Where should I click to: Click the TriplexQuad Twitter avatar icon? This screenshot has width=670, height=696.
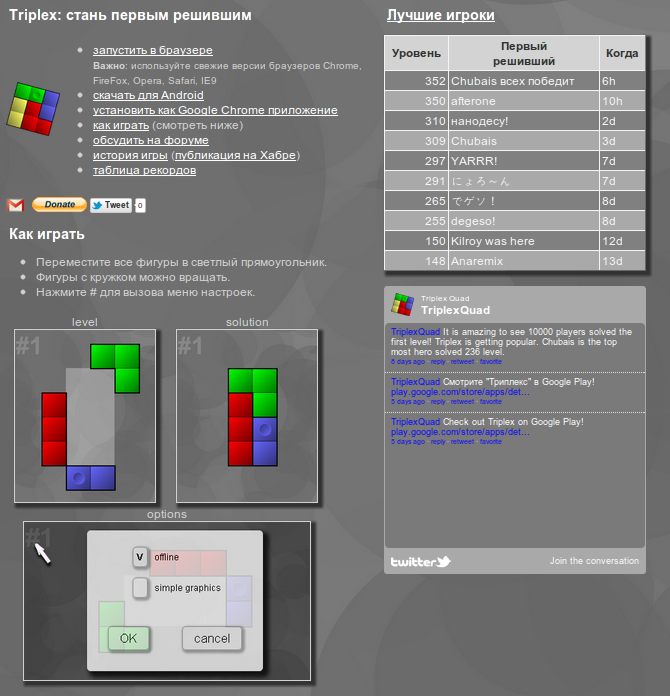[x=402, y=304]
